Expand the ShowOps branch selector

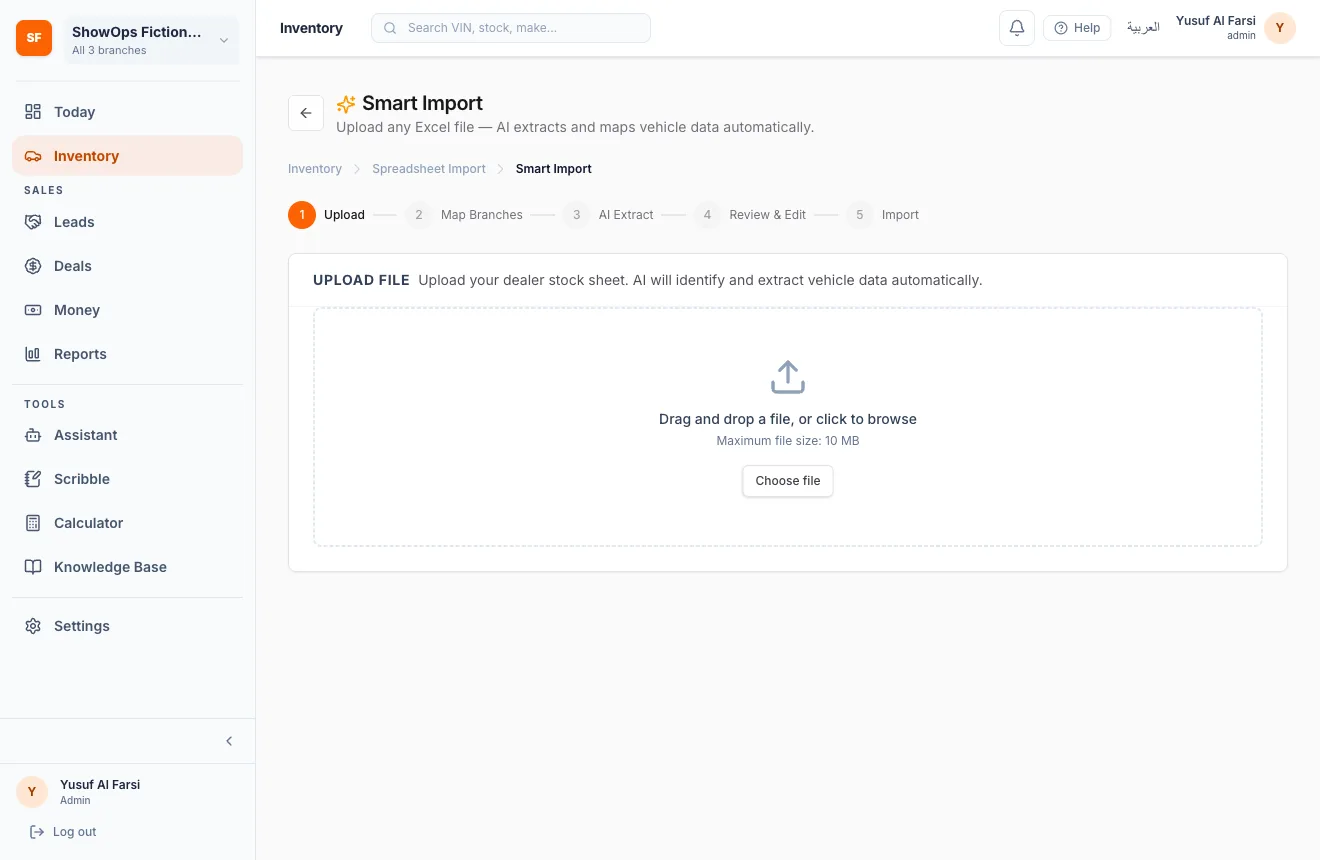tap(152, 40)
